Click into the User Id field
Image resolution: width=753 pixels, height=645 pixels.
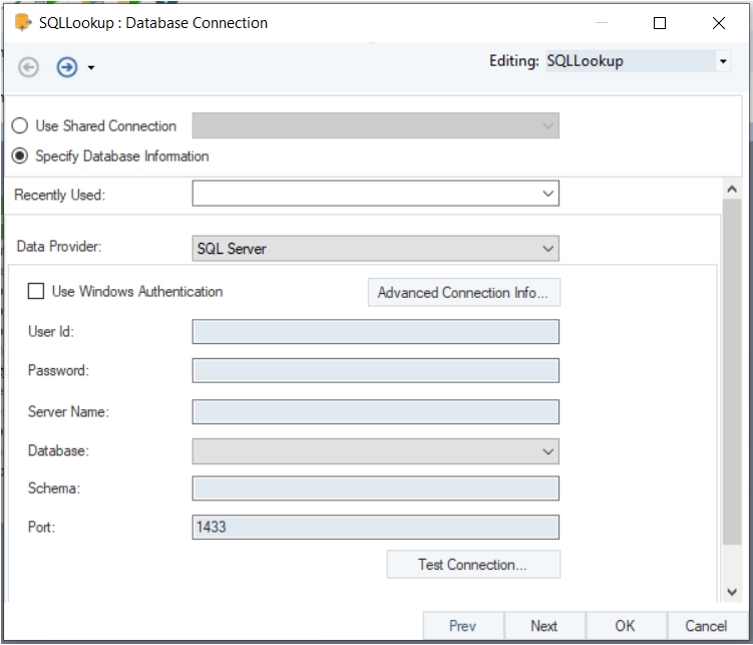click(375, 332)
